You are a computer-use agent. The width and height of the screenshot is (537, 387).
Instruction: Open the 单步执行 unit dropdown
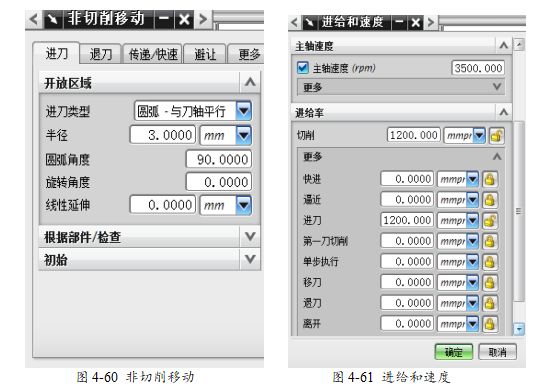472,262
